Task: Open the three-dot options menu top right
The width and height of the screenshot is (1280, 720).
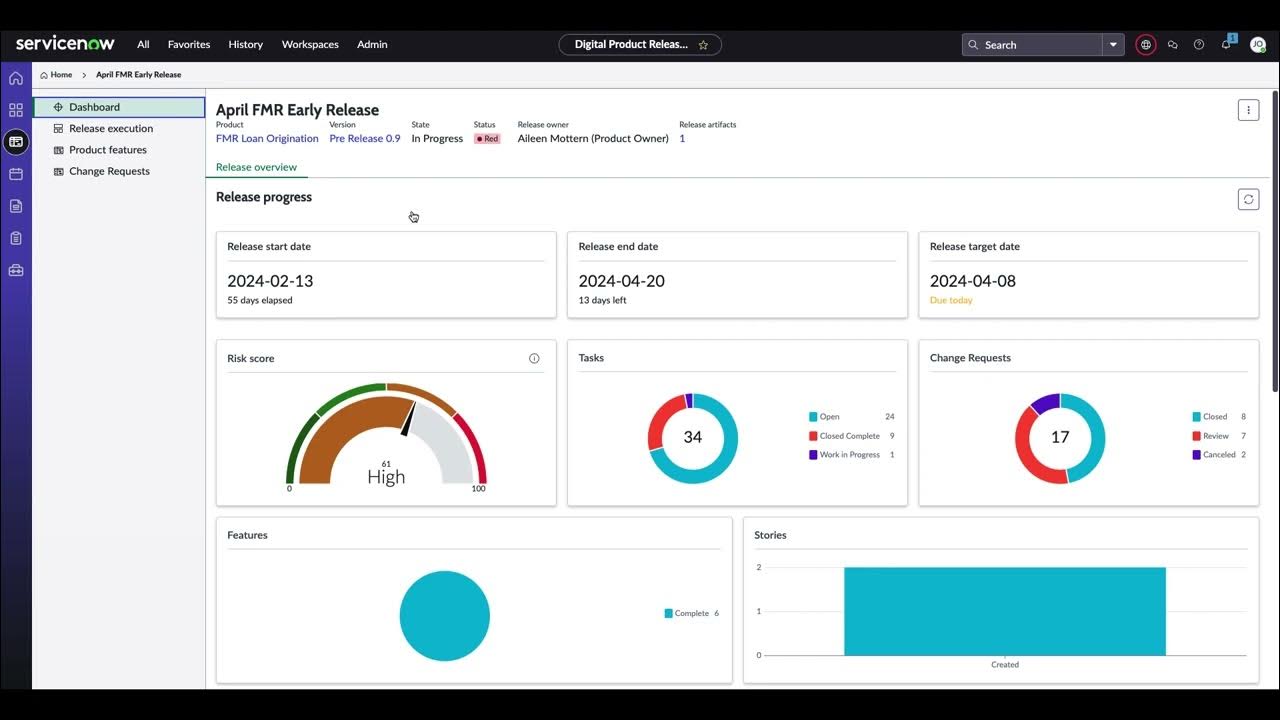Action: click(1248, 110)
